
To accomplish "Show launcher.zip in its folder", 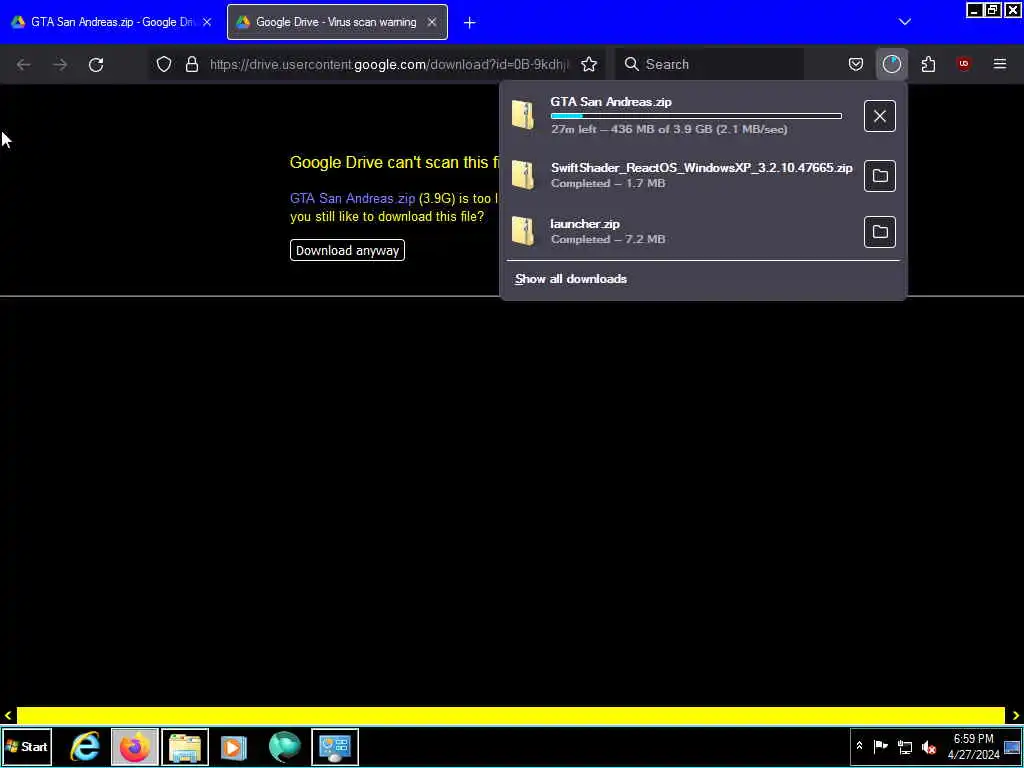I will 880,232.
